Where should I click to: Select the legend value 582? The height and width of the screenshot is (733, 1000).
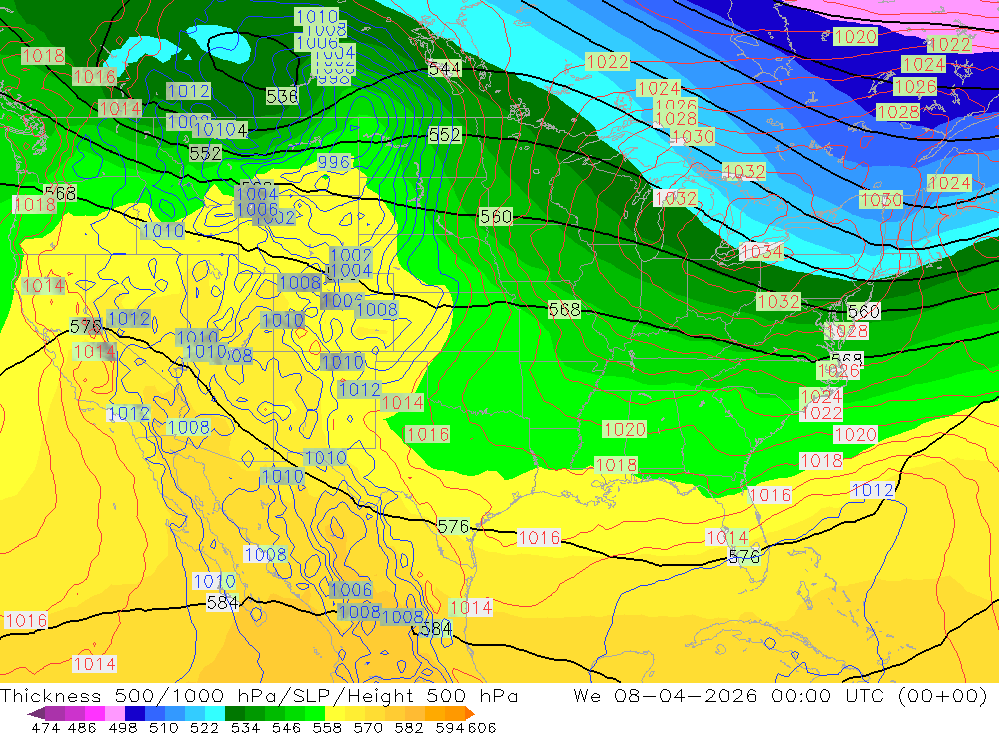tap(408, 727)
